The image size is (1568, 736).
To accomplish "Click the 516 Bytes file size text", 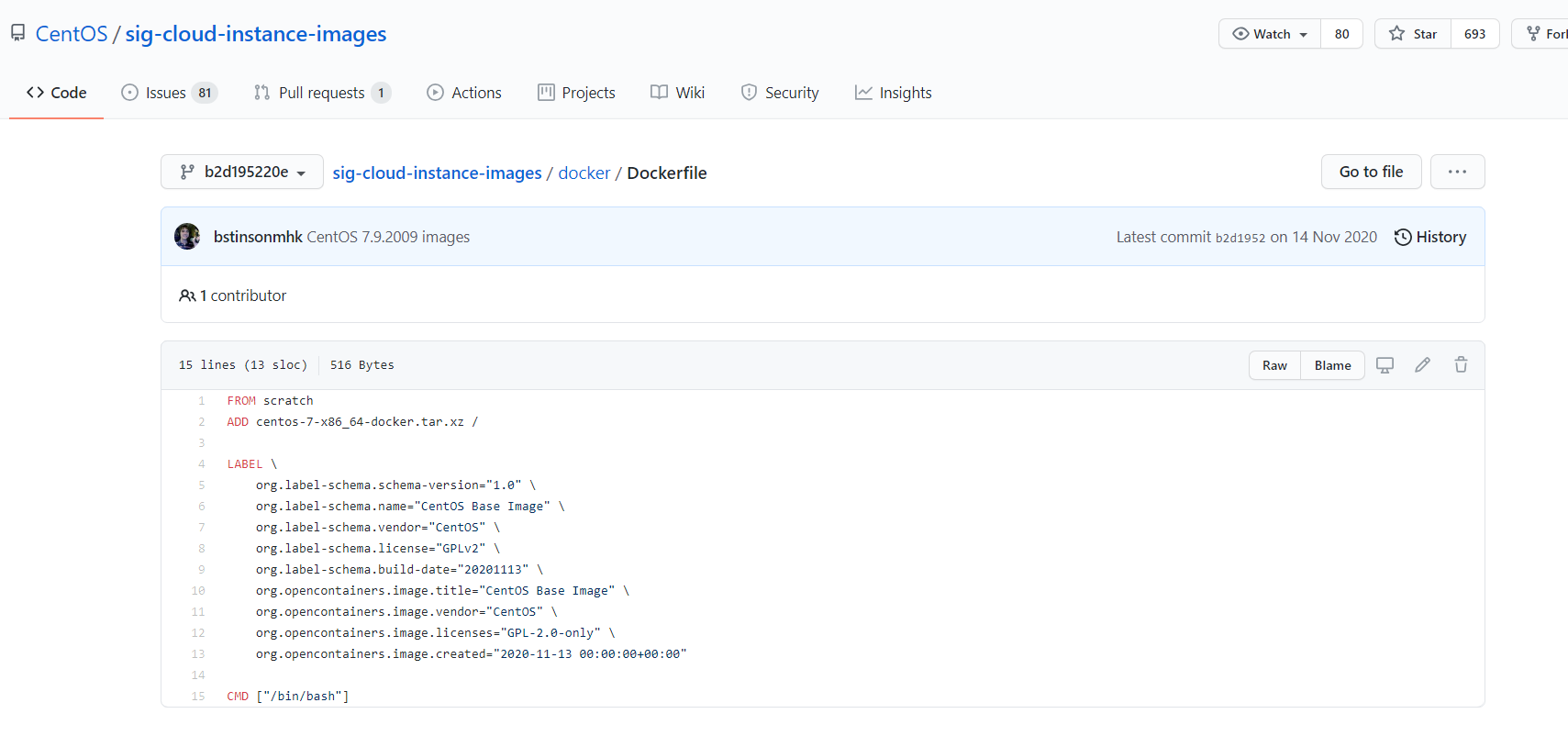I will [x=362, y=365].
